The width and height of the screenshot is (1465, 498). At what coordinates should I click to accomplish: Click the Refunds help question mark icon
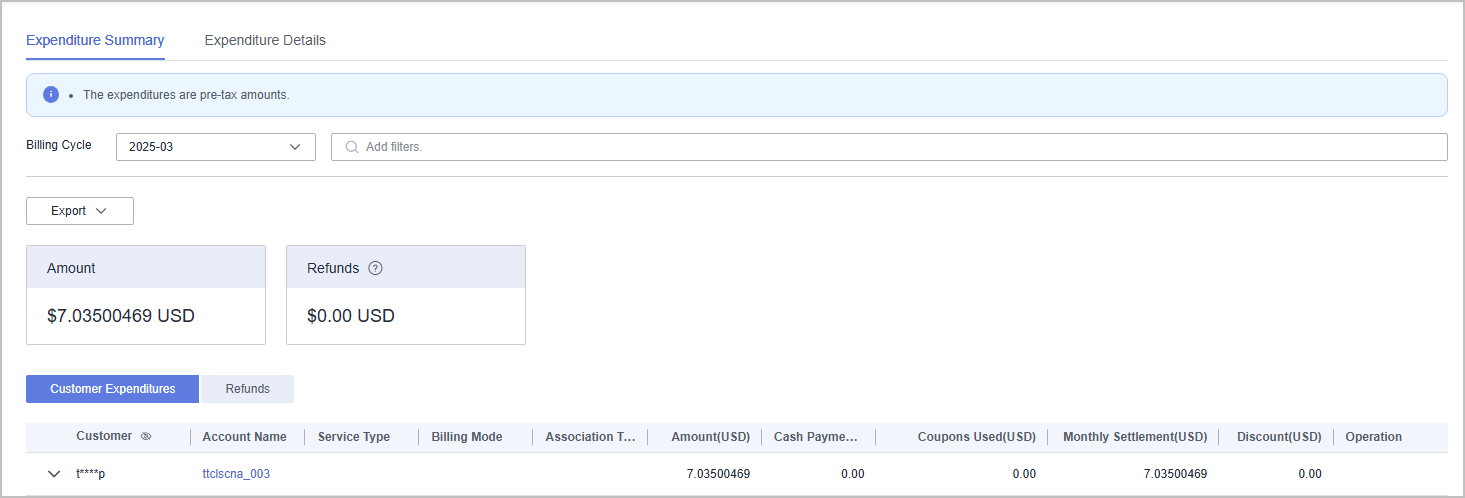(376, 268)
